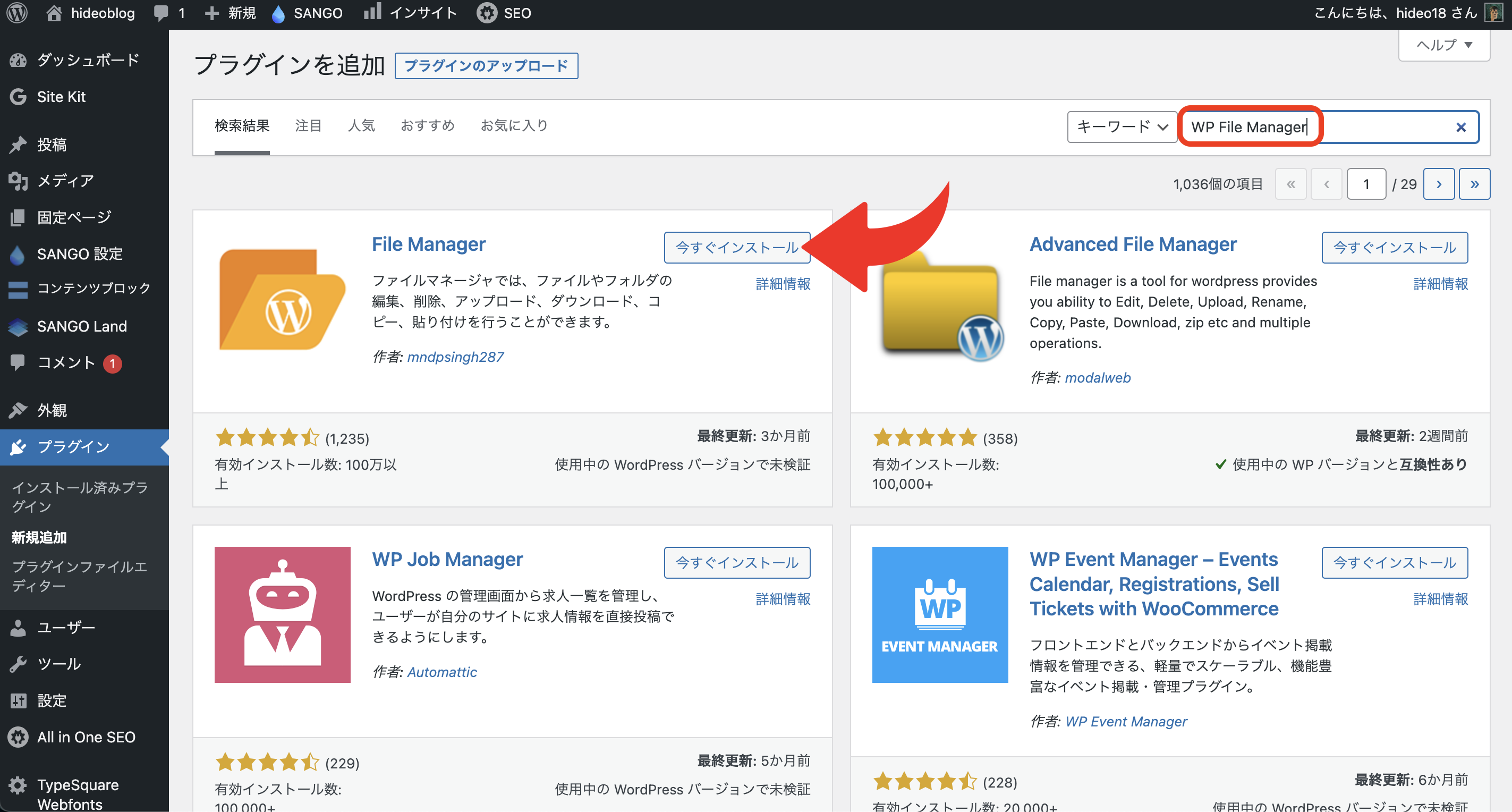Open メディア in sidebar
The width and height of the screenshot is (1512, 812).
coord(84,181)
